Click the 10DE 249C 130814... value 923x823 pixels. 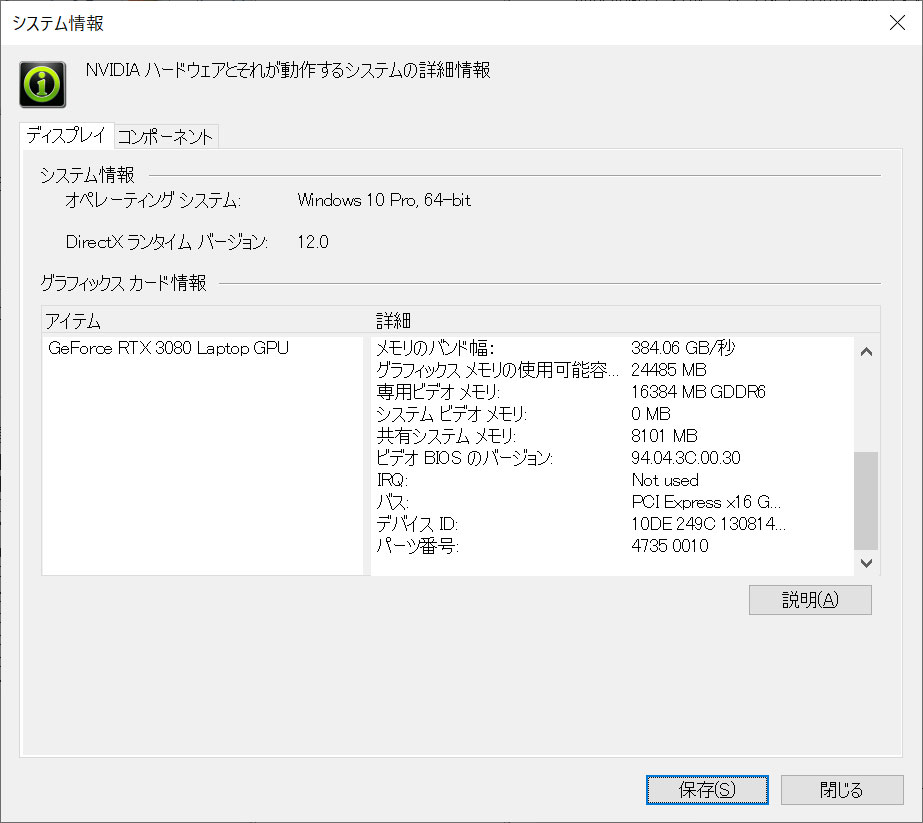click(708, 524)
